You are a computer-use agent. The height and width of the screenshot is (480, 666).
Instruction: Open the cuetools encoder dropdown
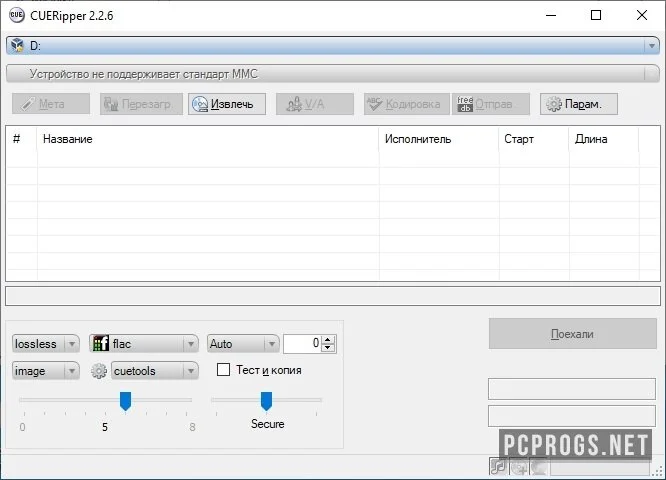pos(155,371)
